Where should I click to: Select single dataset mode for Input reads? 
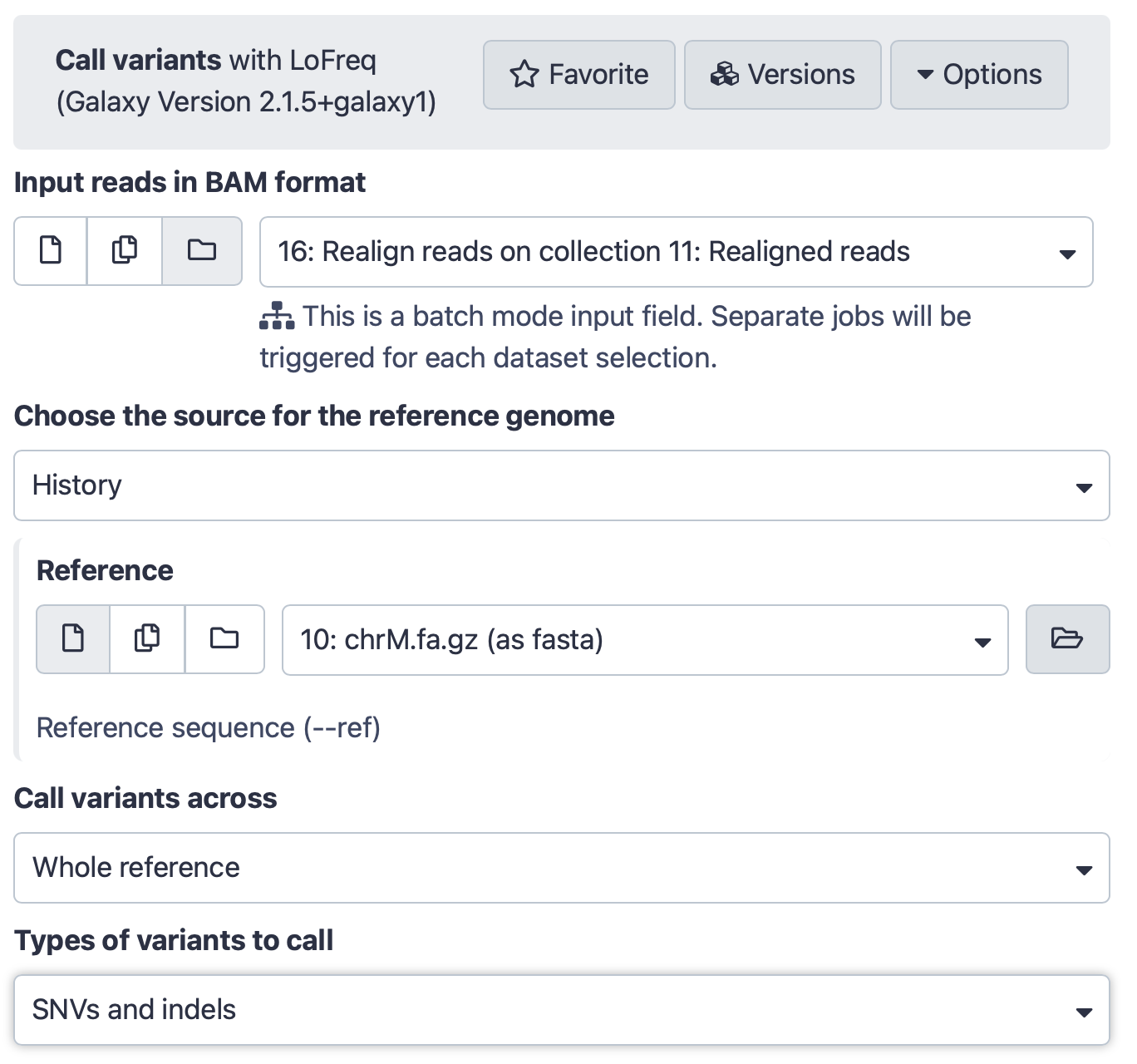[51, 251]
